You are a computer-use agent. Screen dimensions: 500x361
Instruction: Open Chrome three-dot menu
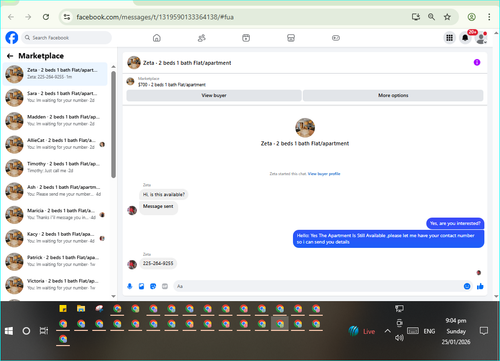pos(489,17)
